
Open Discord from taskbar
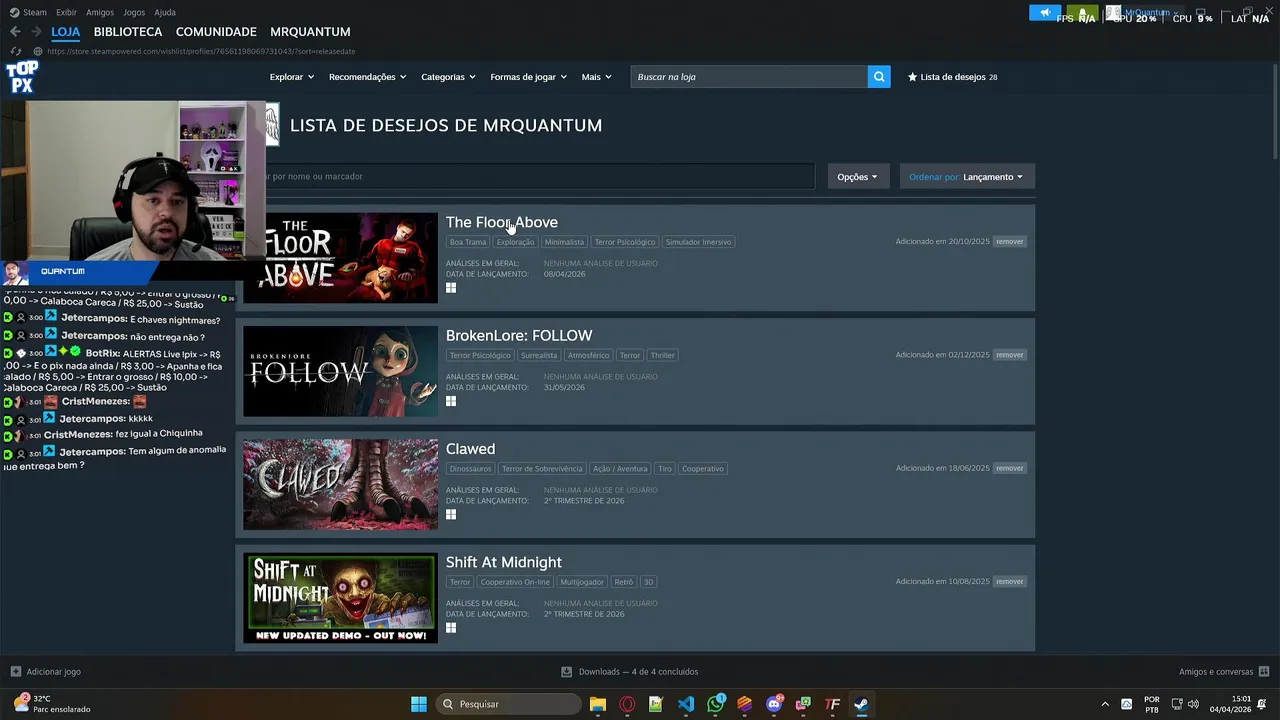(x=774, y=704)
